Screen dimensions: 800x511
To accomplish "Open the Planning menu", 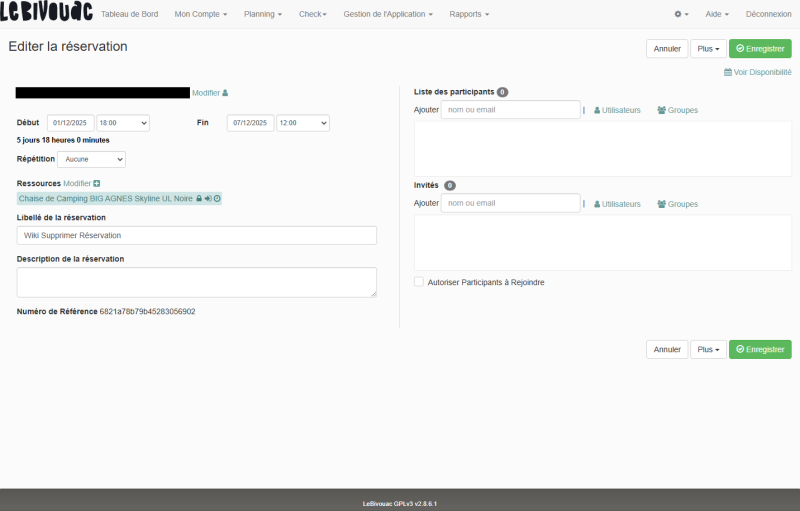I will [262, 14].
